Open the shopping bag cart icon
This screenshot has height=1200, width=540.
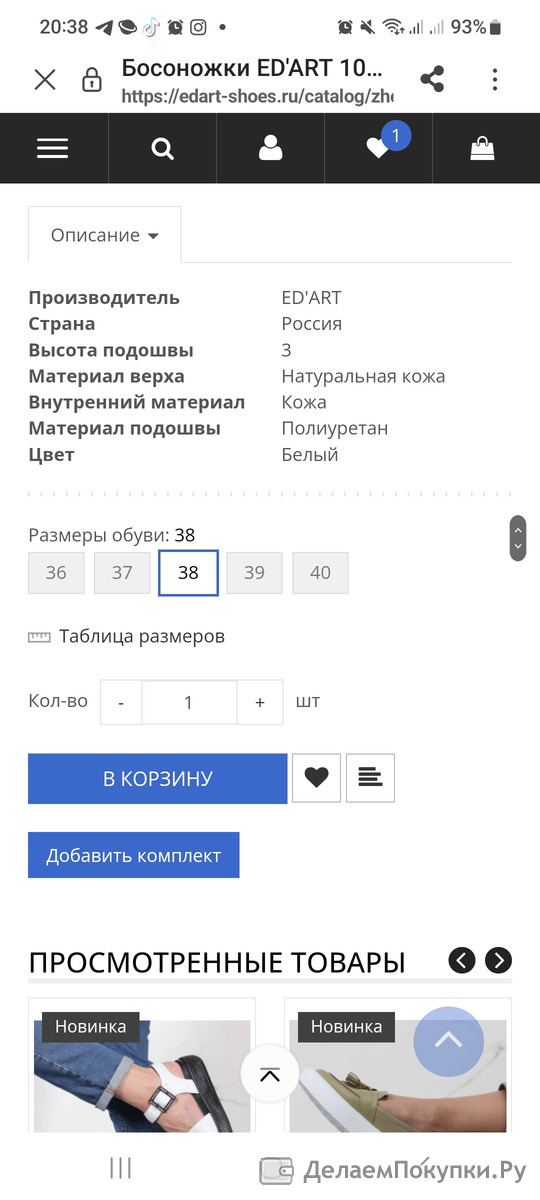point(483,148)
